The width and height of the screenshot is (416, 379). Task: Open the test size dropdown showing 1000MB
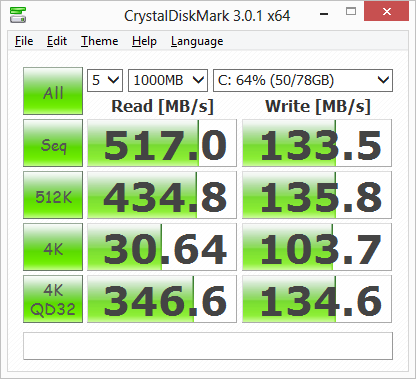[168, 80]
